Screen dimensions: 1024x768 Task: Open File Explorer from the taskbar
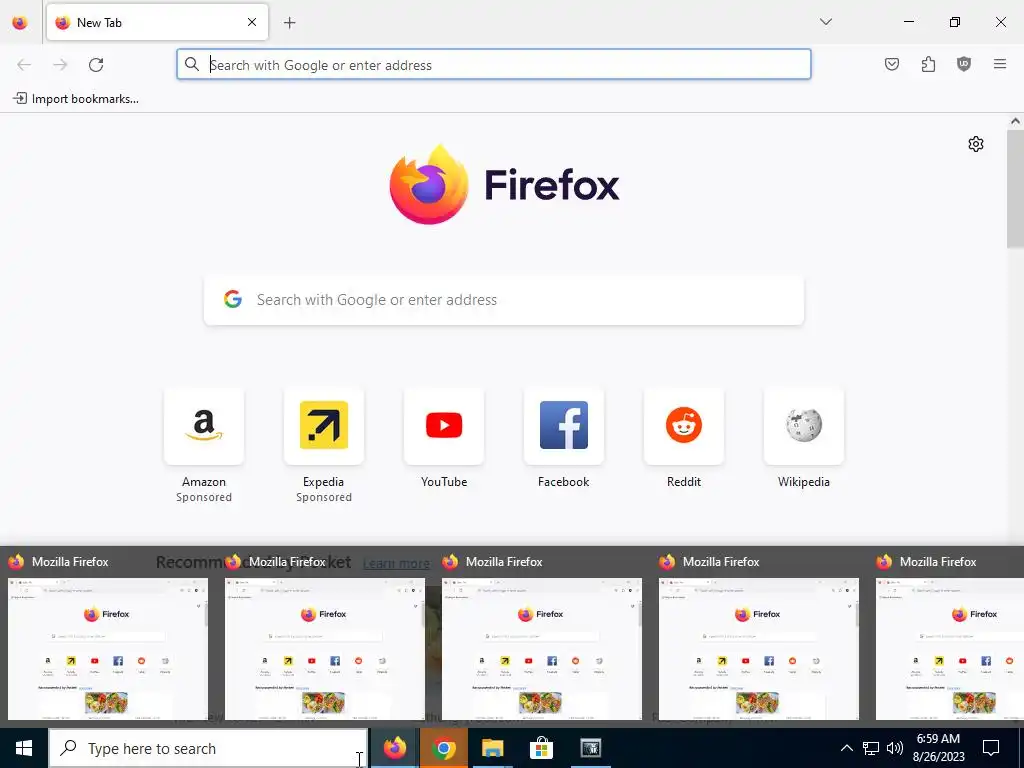click(492, 748)
